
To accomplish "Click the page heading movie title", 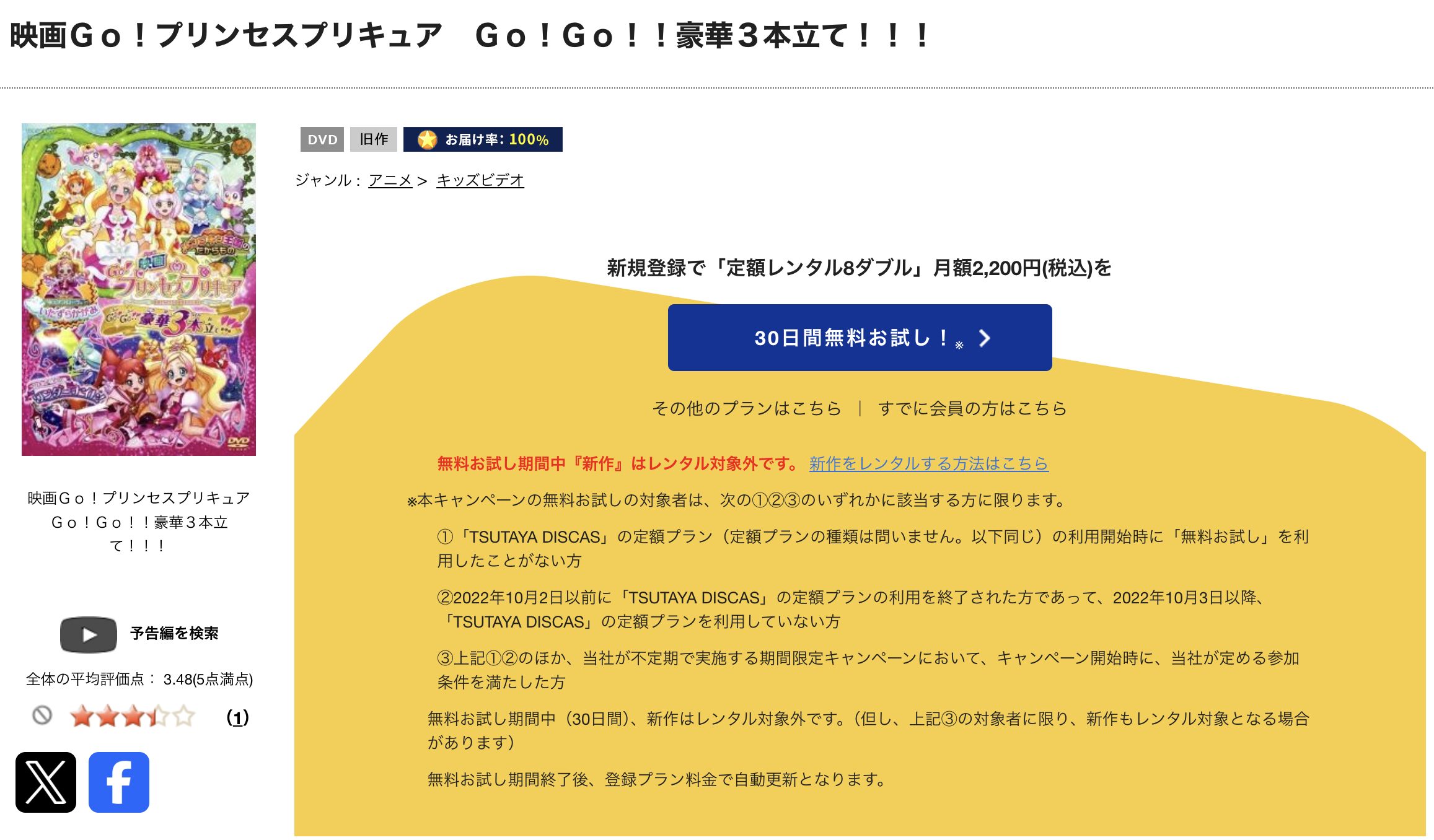I will pos(470,35).
